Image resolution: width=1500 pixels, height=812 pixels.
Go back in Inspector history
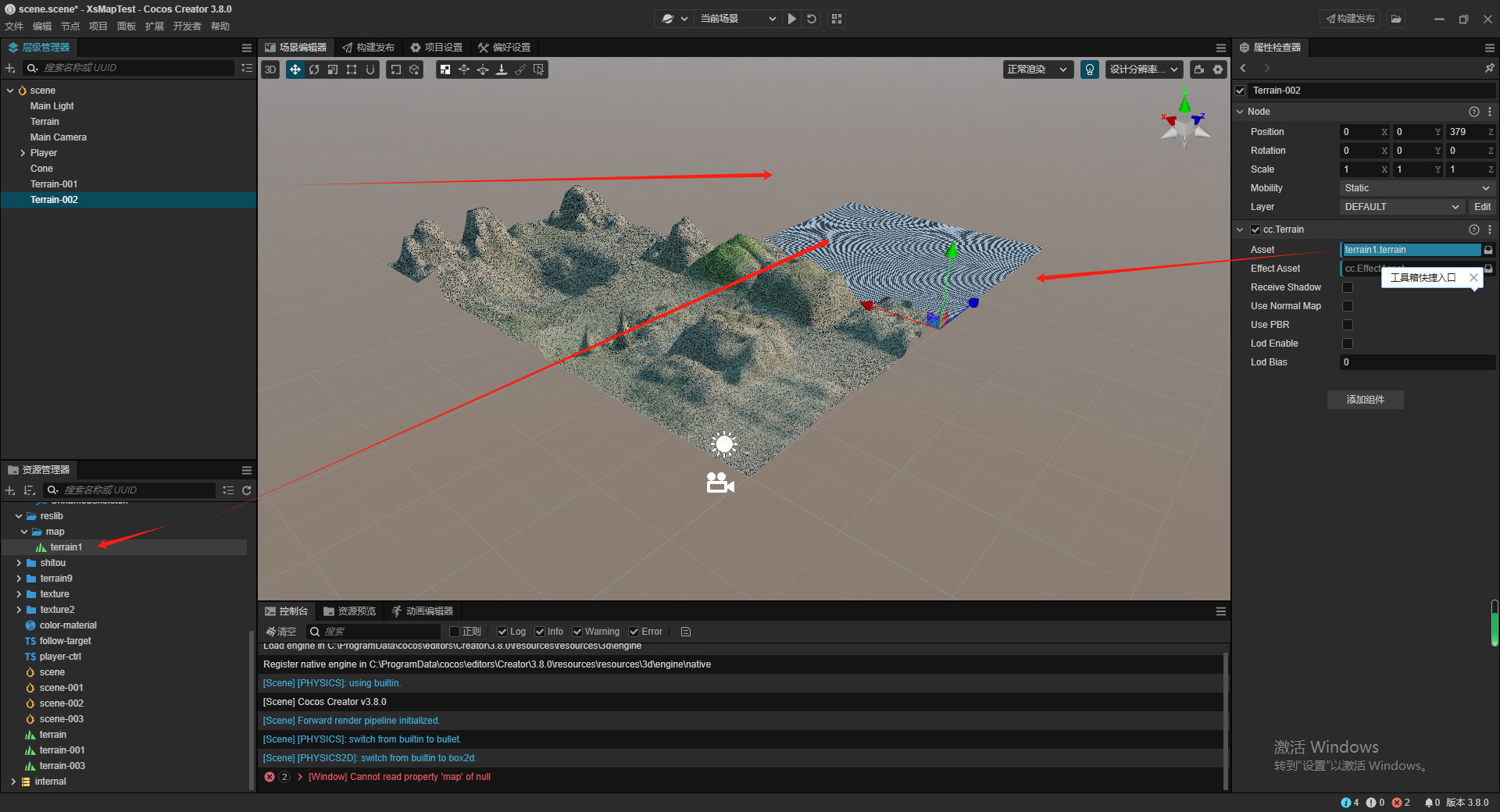1243,69
